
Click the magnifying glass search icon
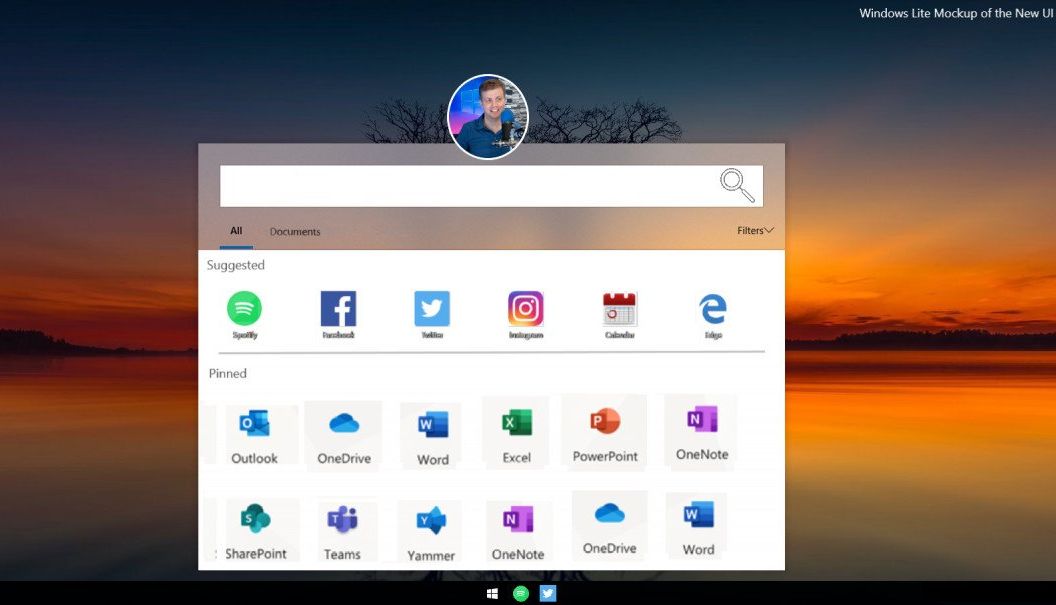tap(737, 185)
